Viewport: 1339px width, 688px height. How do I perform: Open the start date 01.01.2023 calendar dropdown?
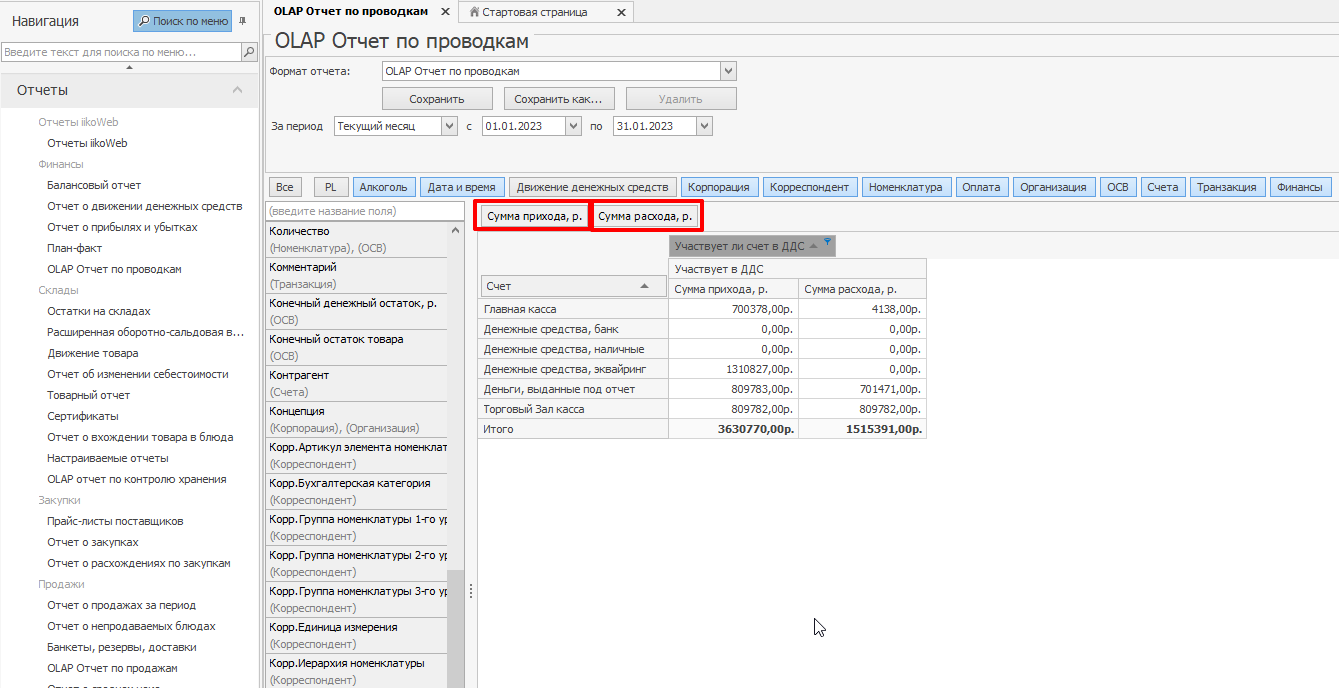point(573,126)
